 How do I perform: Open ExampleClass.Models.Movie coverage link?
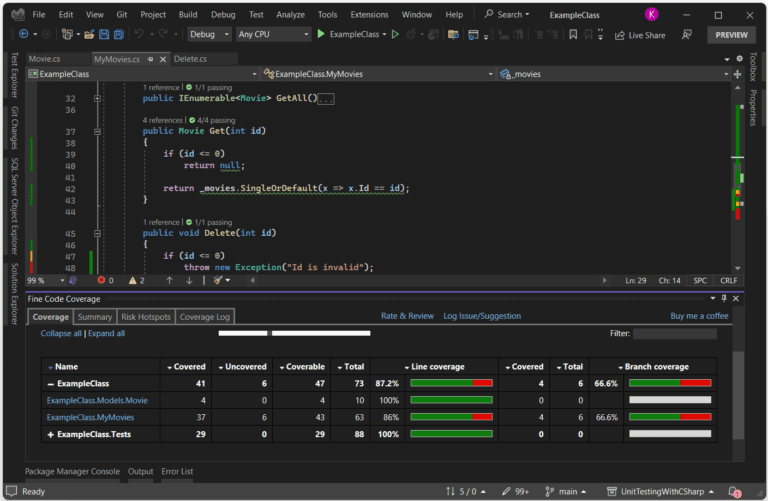[x=97, y=401]
